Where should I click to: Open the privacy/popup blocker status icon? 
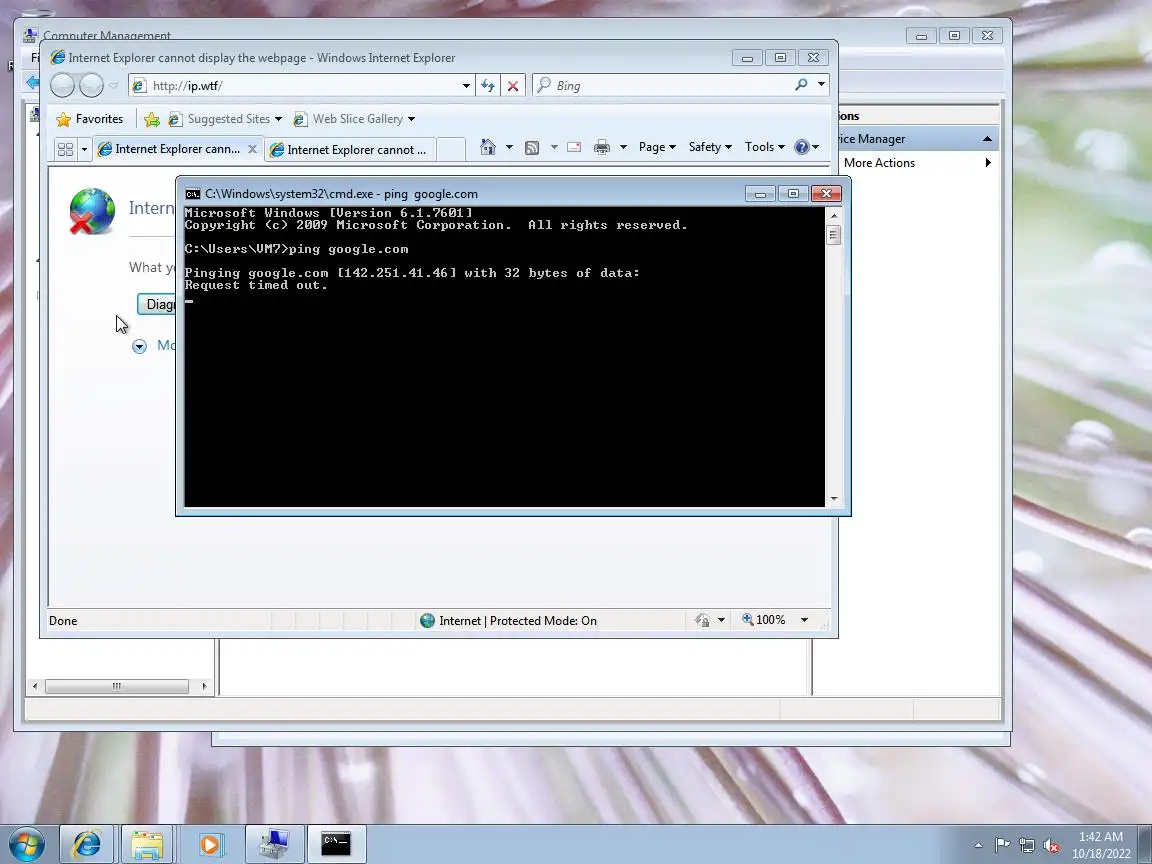coord(702,620)
